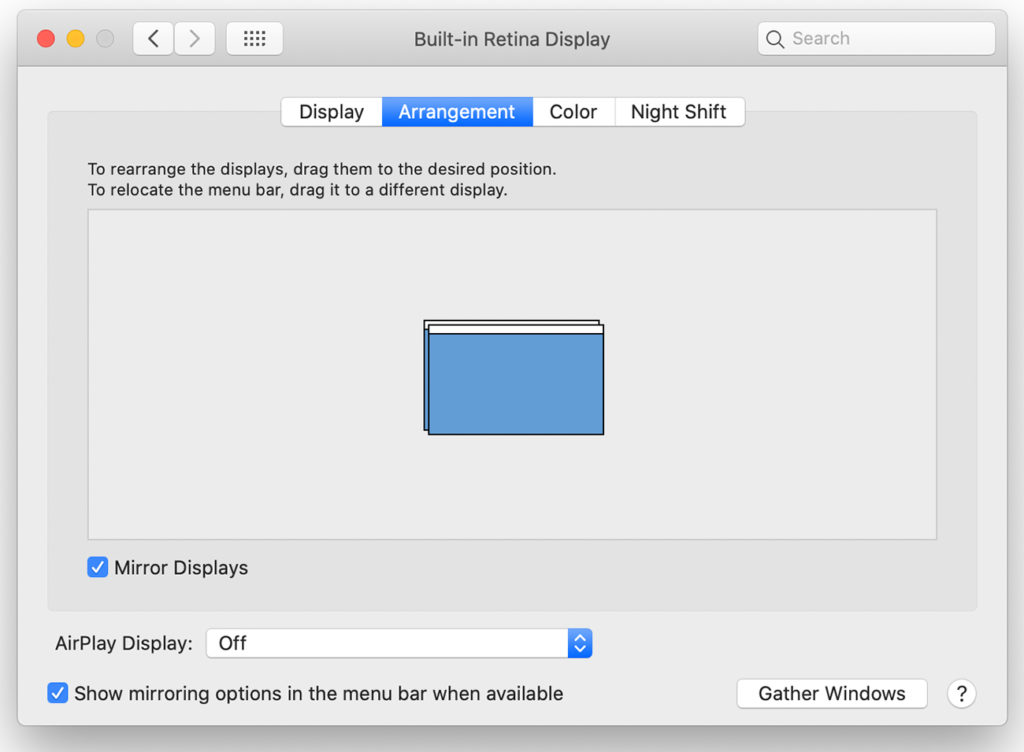
Task: Click the Gather Windows button
Action: [832, 693]
